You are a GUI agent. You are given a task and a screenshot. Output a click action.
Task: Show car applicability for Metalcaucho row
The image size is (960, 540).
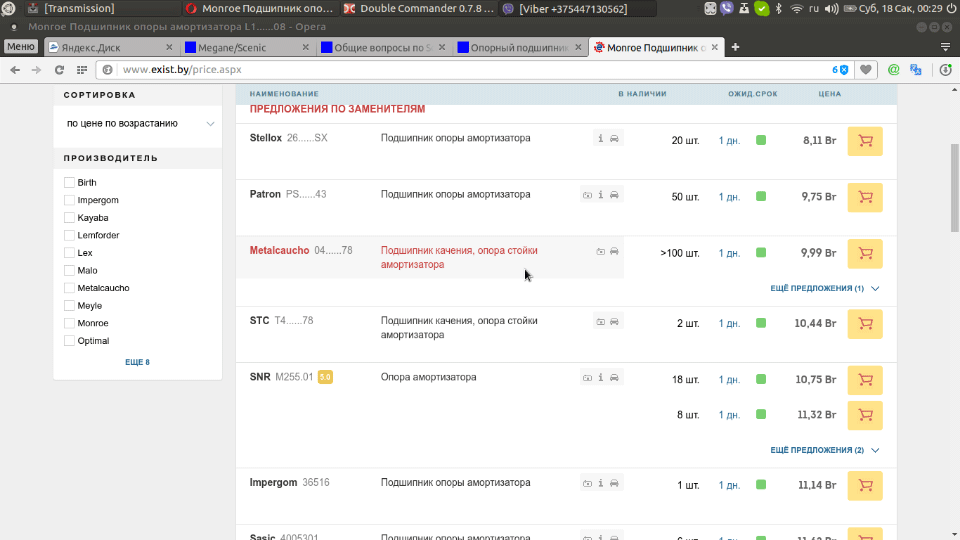point(614,251)
